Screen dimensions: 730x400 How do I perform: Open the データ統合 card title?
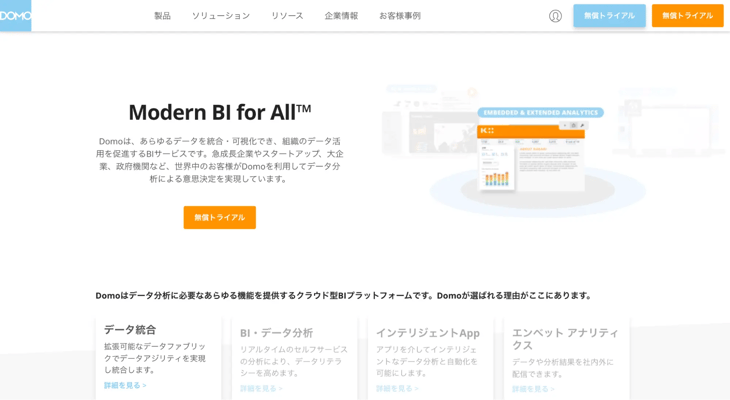click(130, 330)
